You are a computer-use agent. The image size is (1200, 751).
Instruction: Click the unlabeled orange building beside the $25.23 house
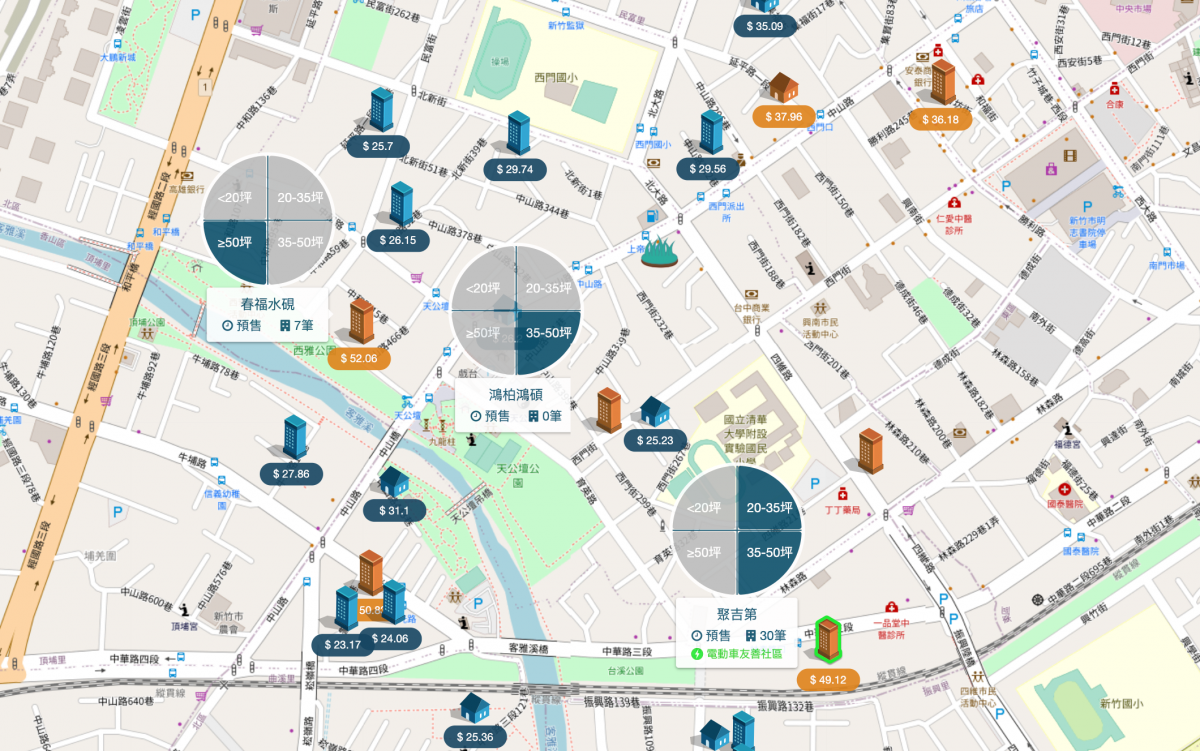pyautogui.click(x=609, y=410)
